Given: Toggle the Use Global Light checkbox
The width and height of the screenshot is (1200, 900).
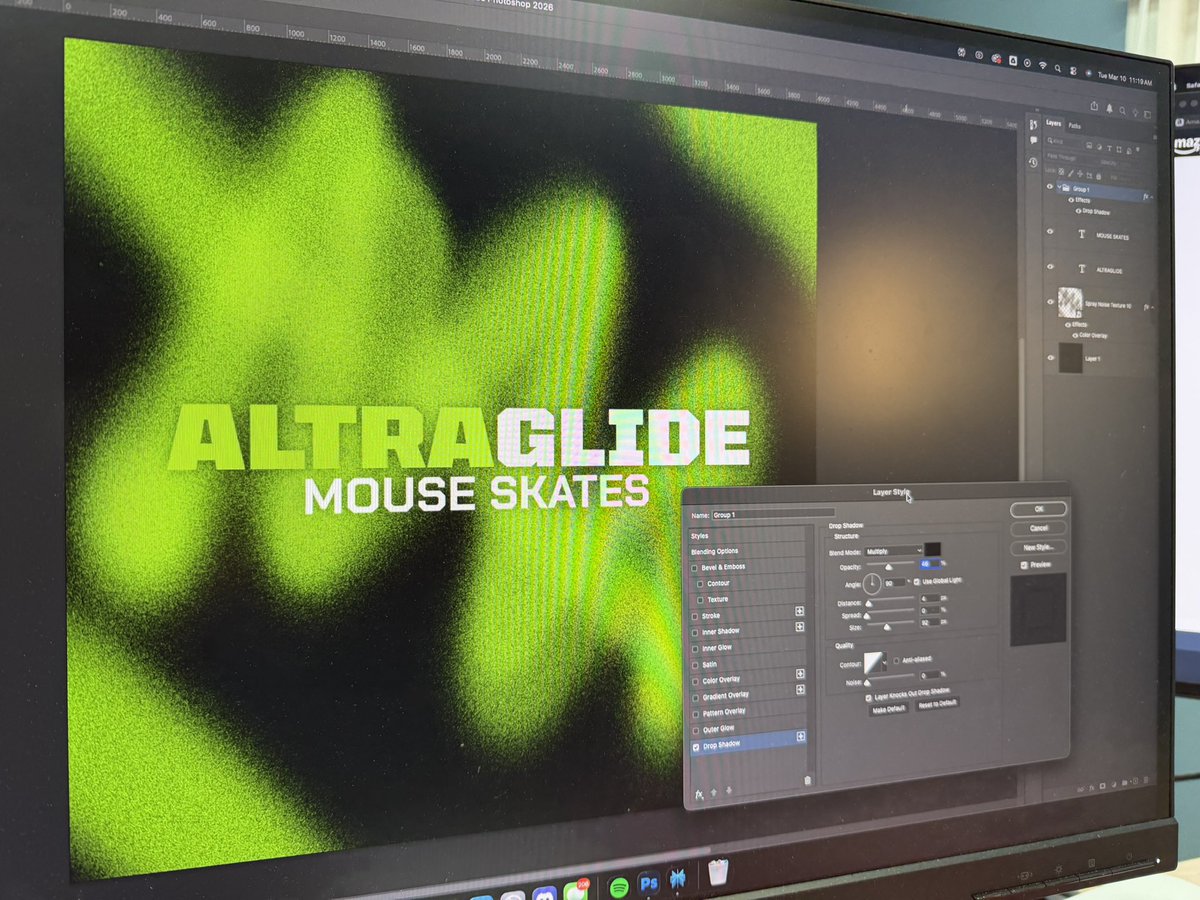Looking at the screenshot, I should pos(917,582).
